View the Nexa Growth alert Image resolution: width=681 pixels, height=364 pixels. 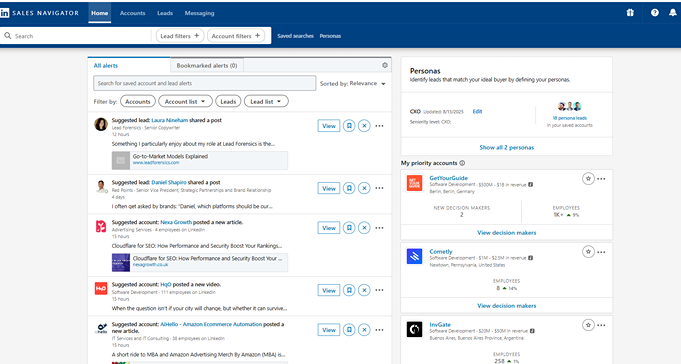tap(329, 228)
